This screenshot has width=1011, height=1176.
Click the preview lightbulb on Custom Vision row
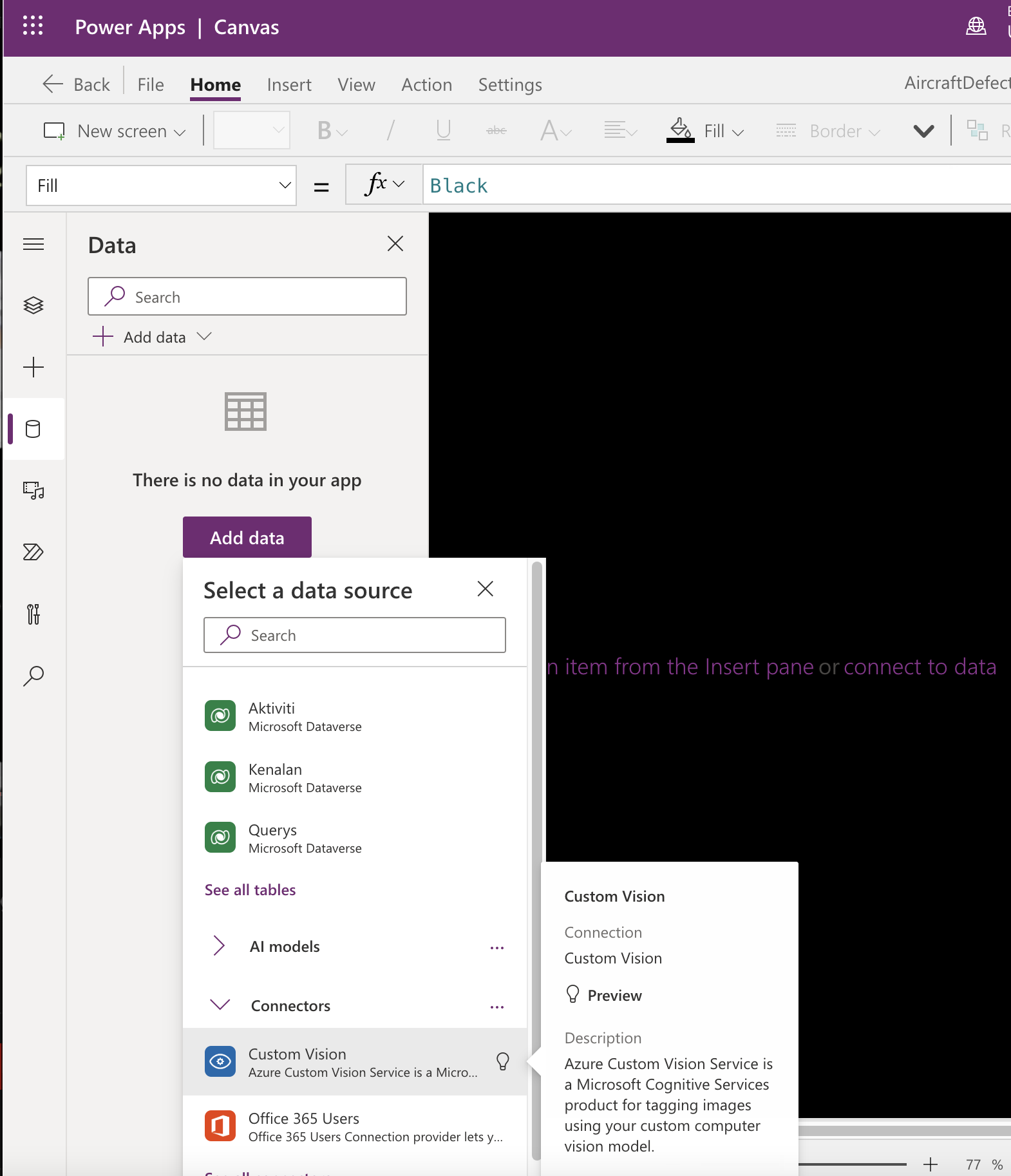(x=503, y=1061)
